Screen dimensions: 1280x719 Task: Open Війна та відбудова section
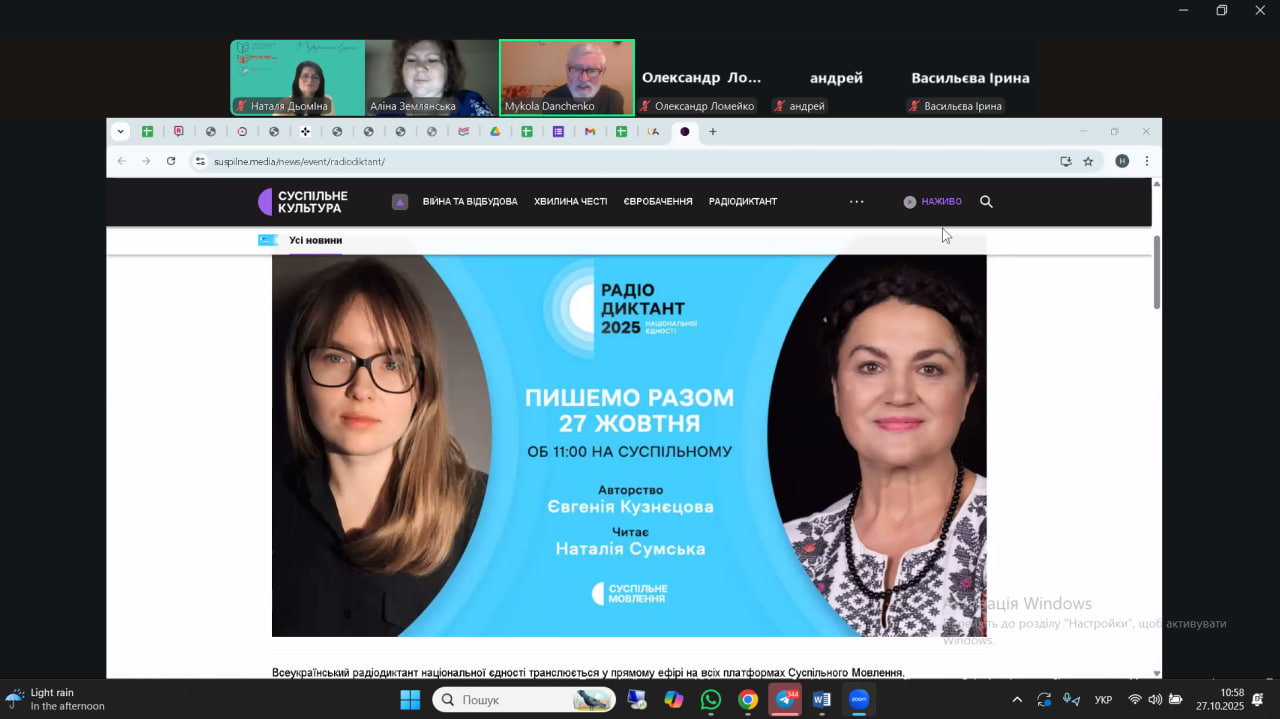pyautogui.click(x=470, y=202)
